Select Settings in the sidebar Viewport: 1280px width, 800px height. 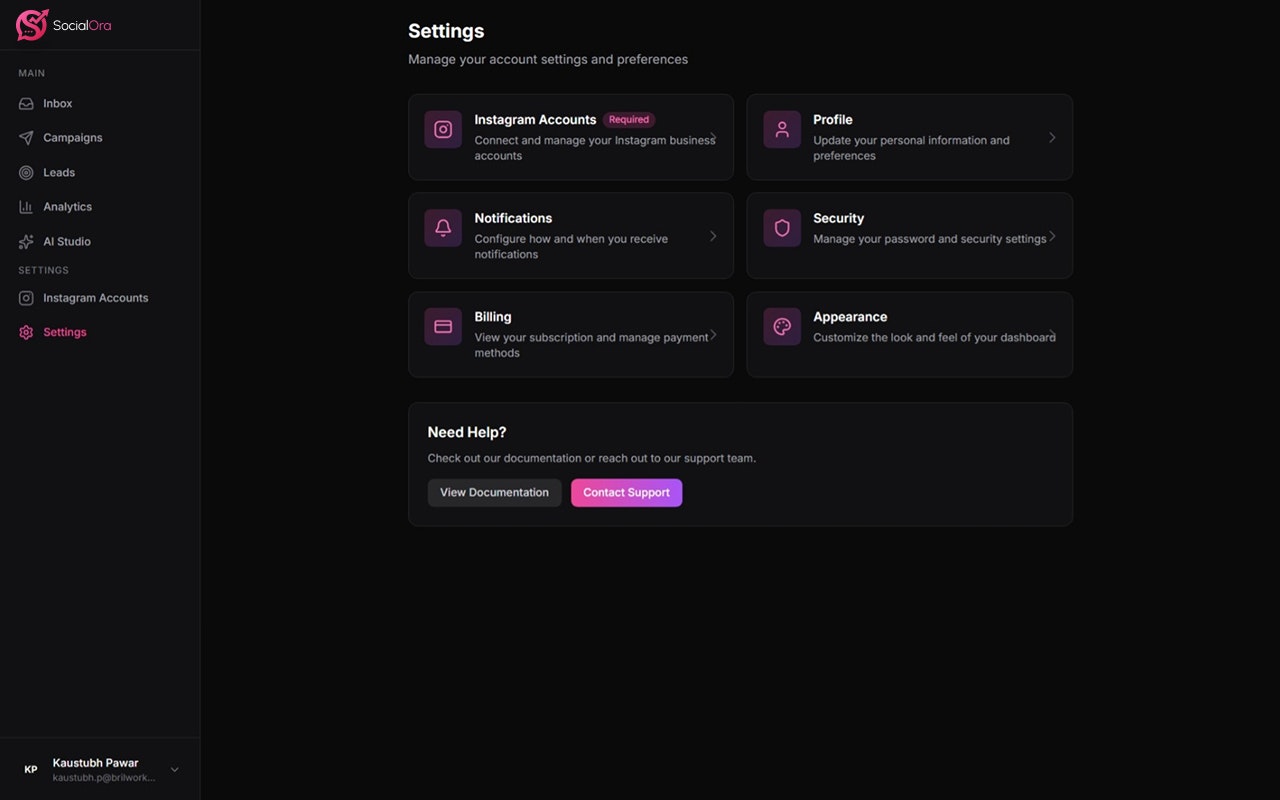pos(64,331)
